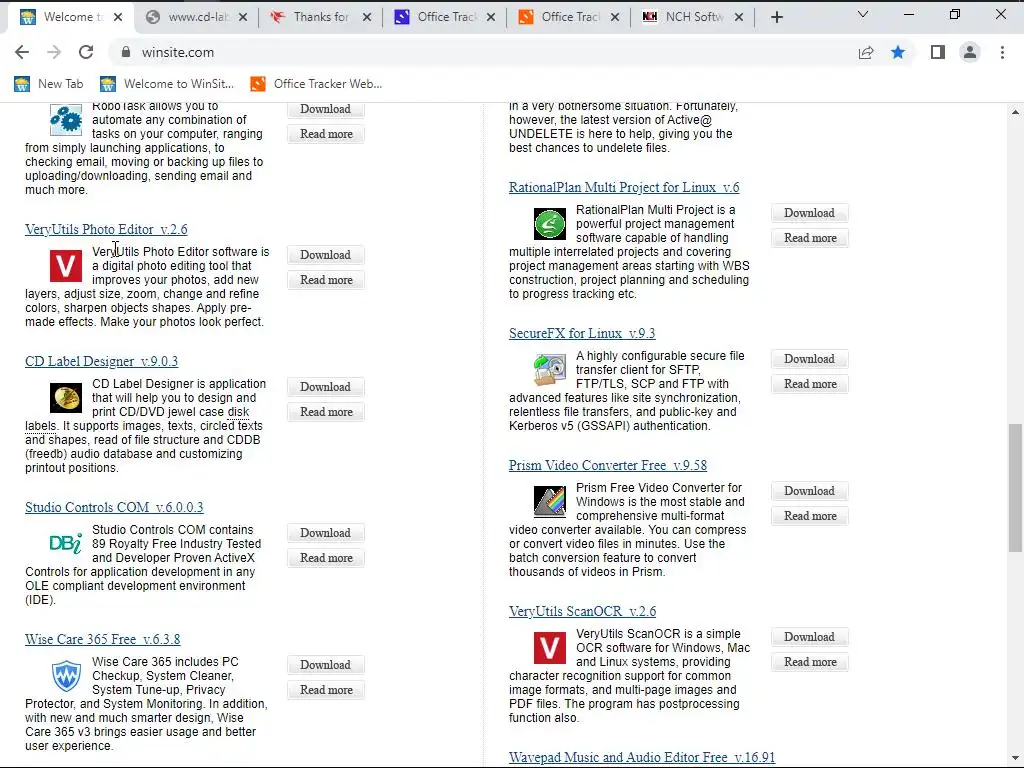Open Chrome's three-dot menu
1024x768 pixels.
(x=1002, y=52)
